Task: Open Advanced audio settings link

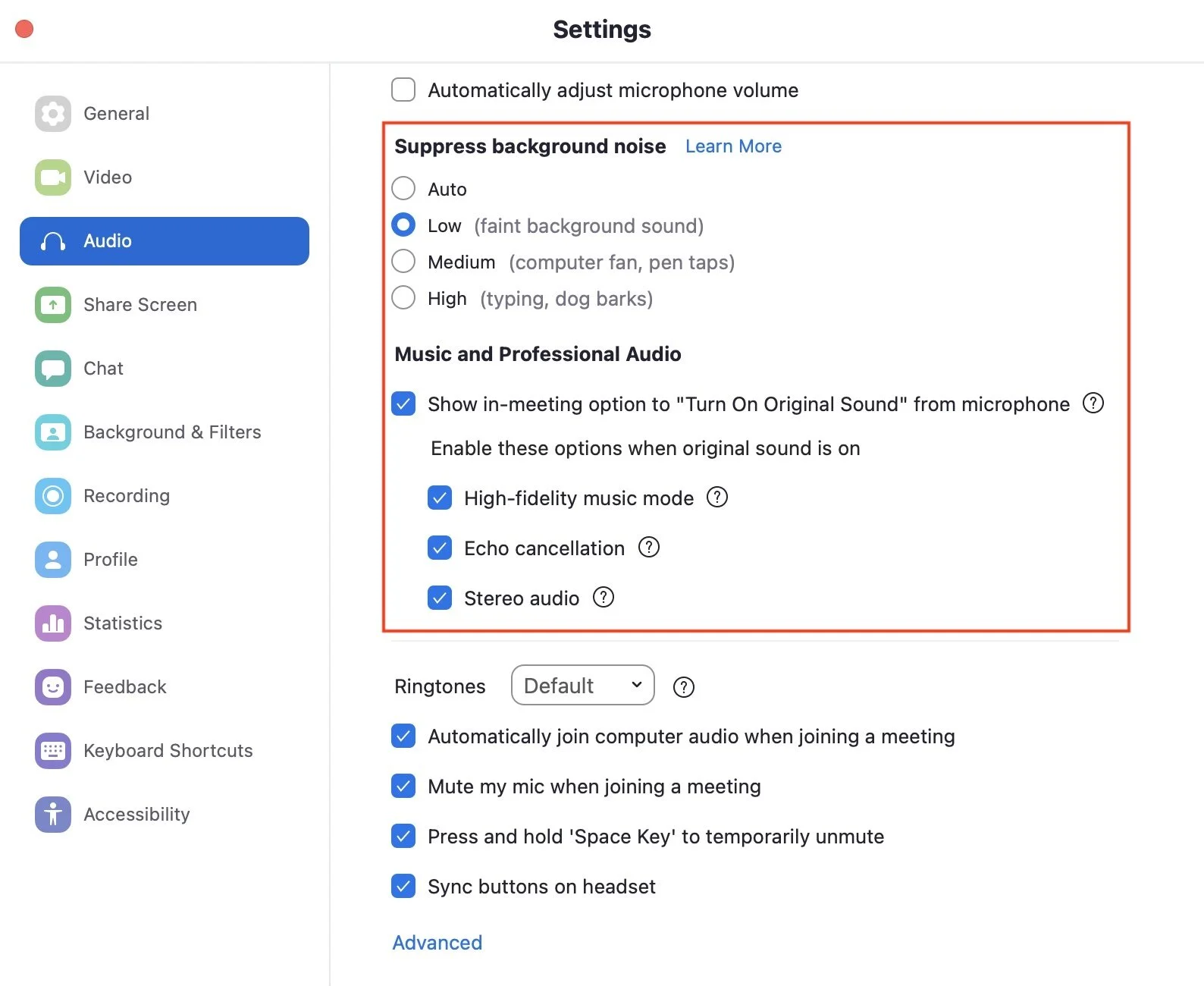Action: pos(437,943)
